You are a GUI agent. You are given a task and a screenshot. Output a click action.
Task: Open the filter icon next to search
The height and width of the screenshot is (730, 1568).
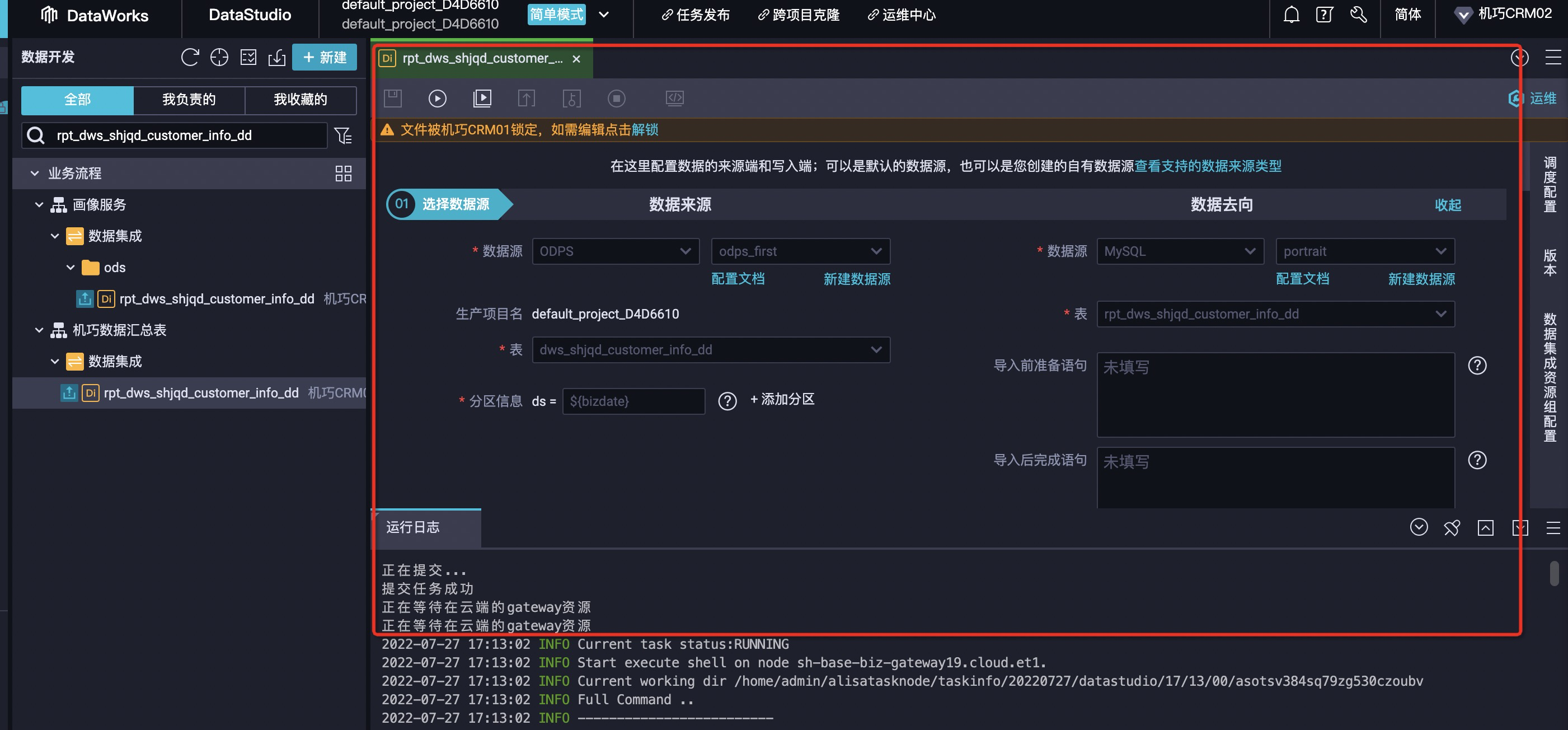(x=343, y=135)
